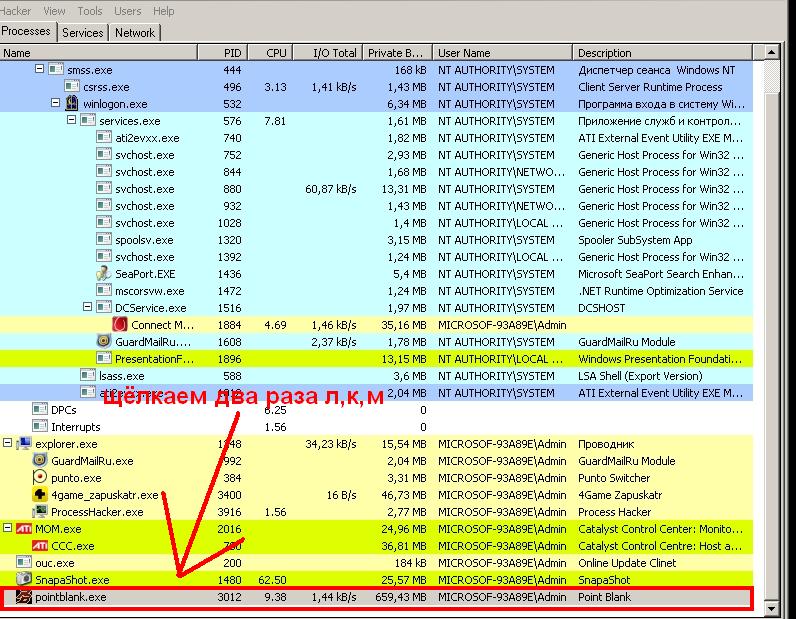Select the Processes tab
This screenshot has height=619, width=796.
point(27,31)
